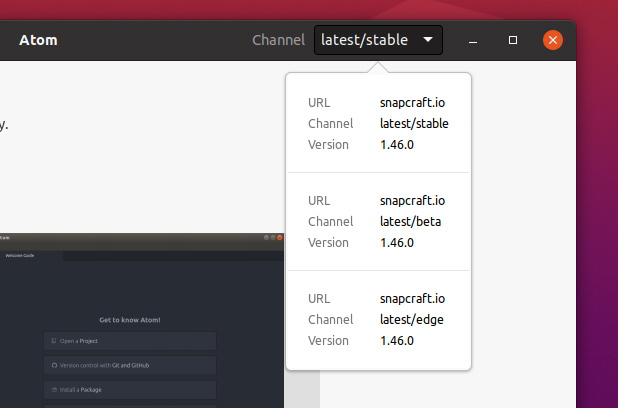Click the 'Get to know Atom!' heading
Viewport: 618px width, 408px height.
[x=130, y=320]
